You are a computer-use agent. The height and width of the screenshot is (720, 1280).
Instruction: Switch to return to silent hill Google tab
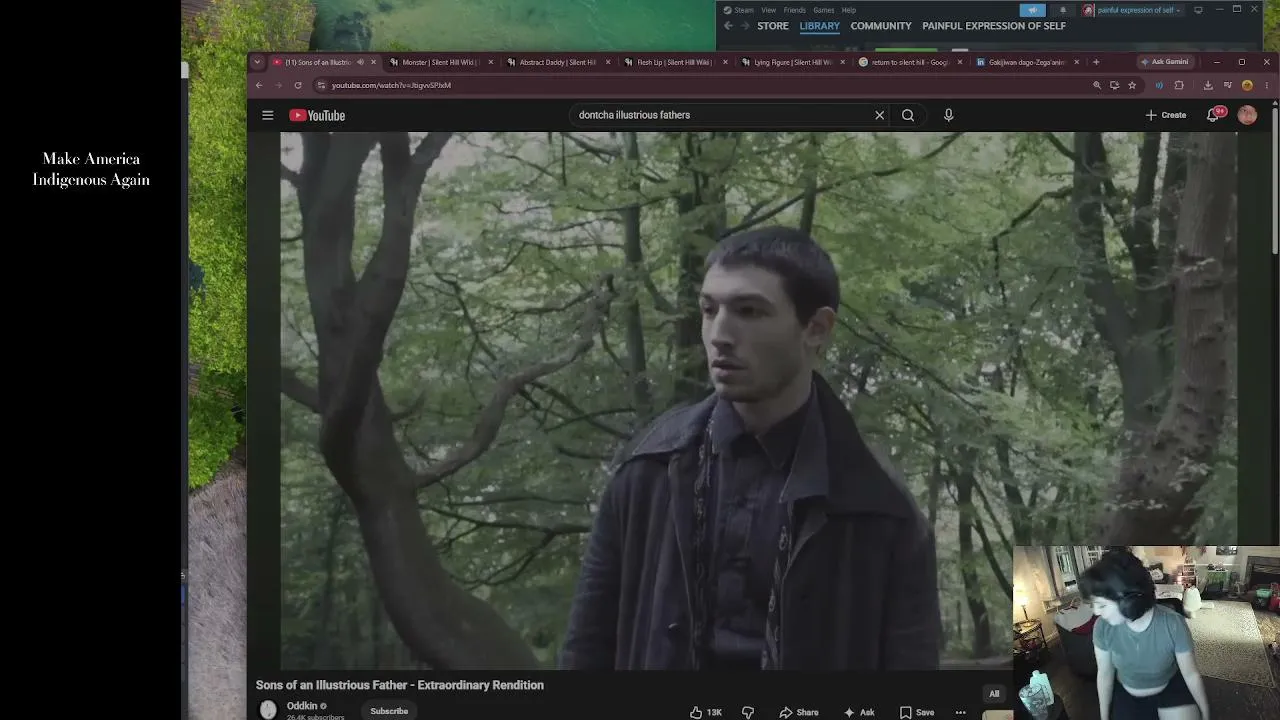click(909, 62)
